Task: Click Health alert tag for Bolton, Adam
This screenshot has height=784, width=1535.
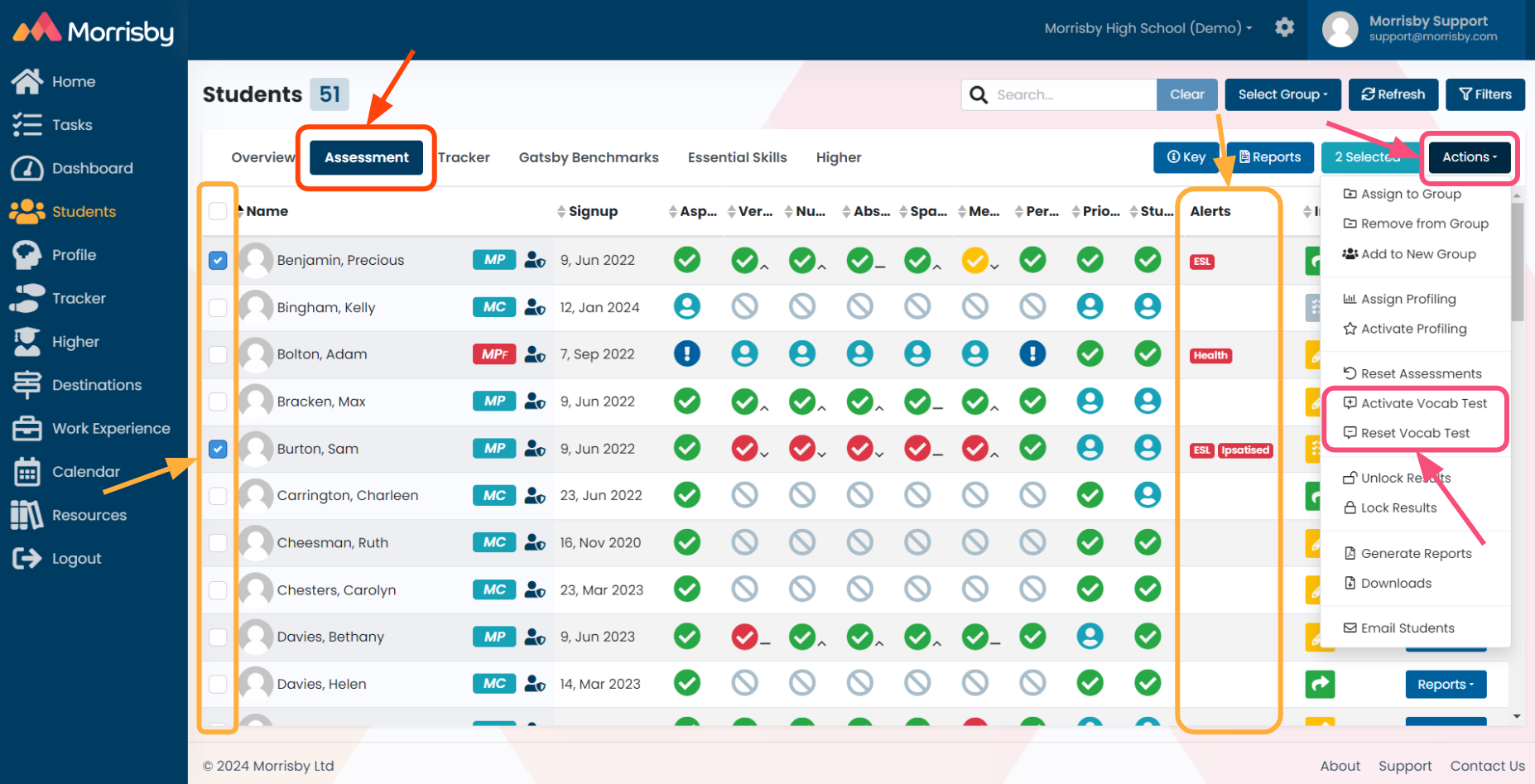Action: pyautogui.click(x=1210, y=355)
